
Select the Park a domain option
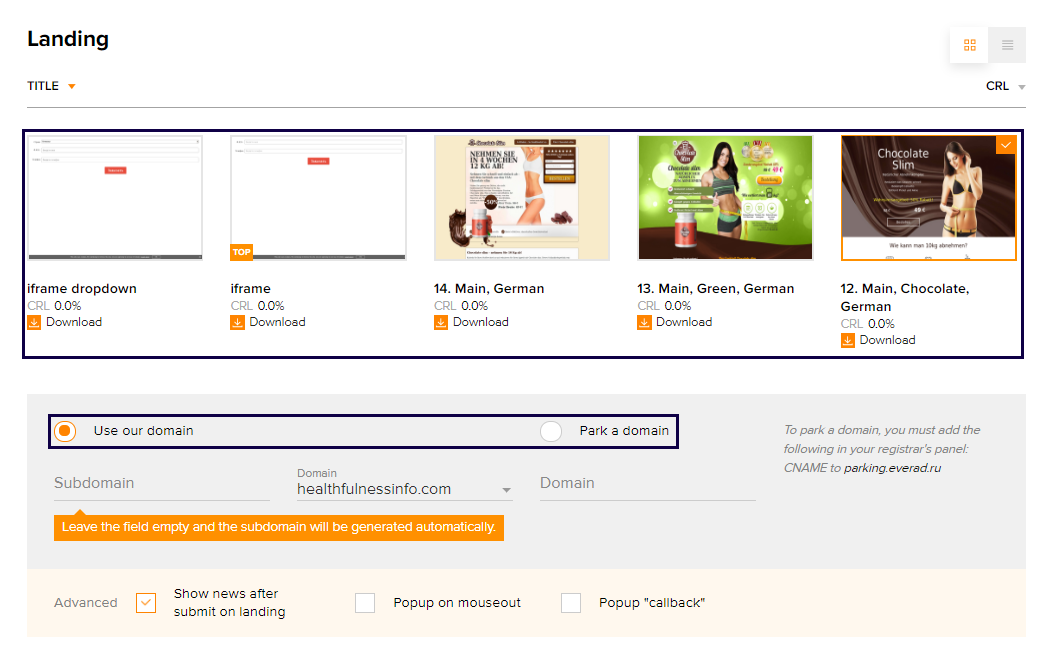[551, 431]
